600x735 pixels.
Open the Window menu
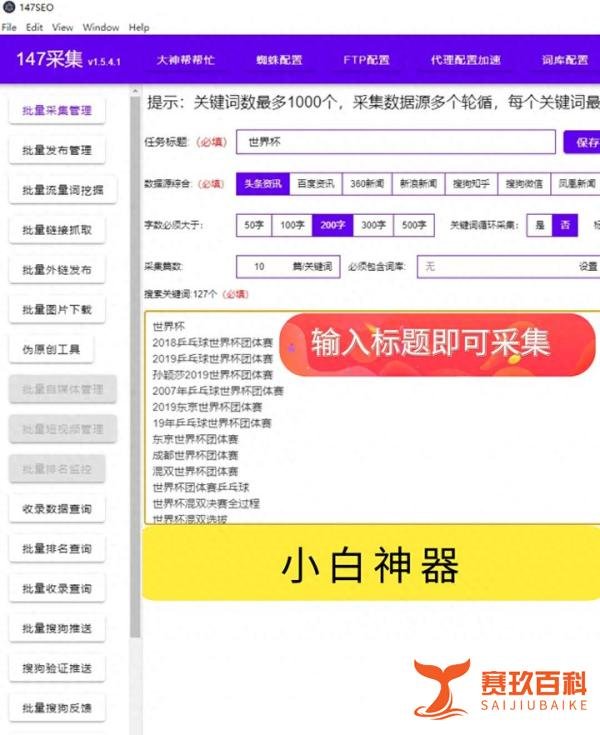[x=101, y=27]
